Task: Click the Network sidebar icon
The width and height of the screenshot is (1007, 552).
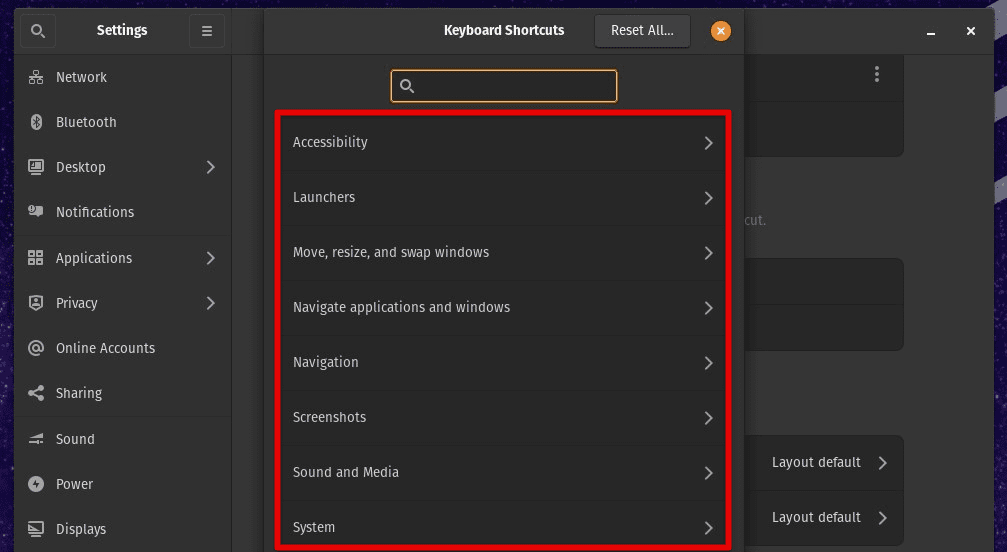Action: click(x=36, y=77)
